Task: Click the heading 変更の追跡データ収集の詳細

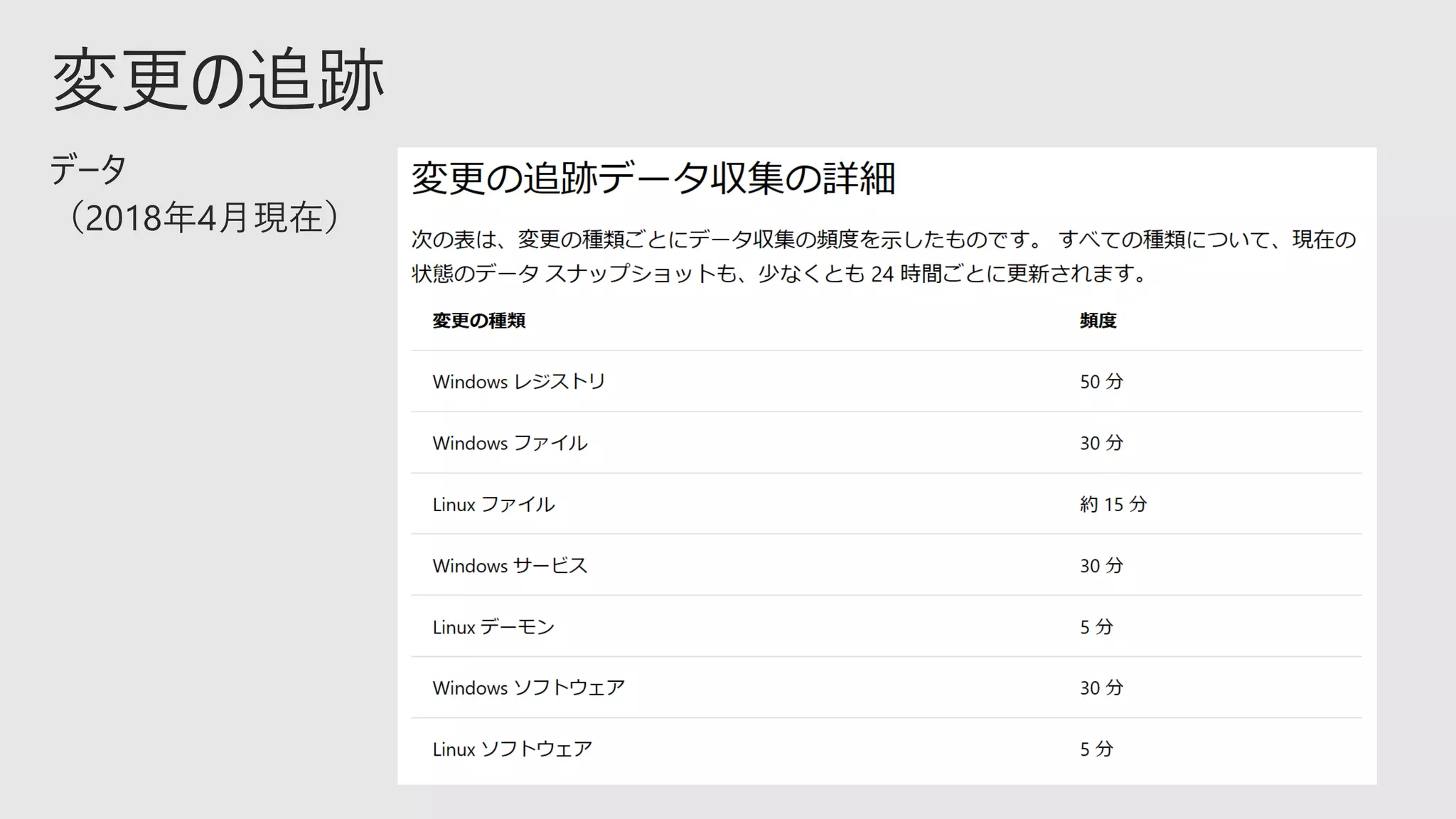Action: pyautogui.click(x=653, y=178)
